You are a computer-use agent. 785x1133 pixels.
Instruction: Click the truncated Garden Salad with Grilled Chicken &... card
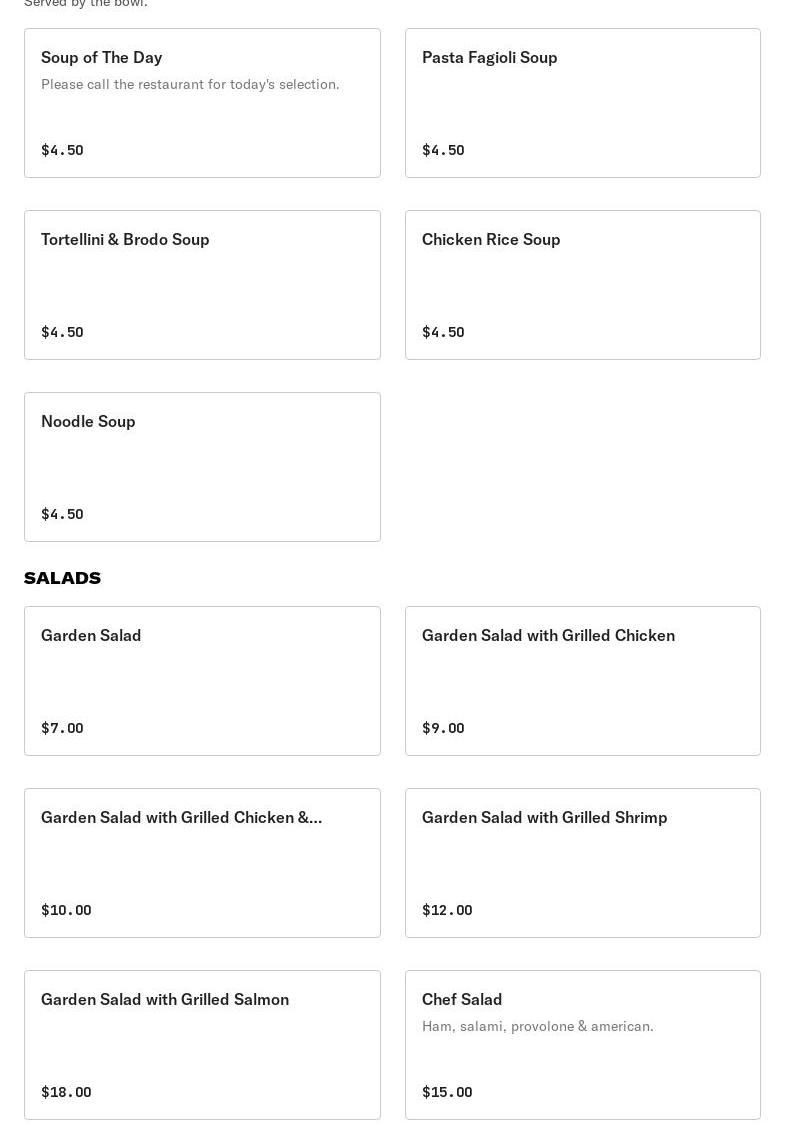(x=202, y=863)
